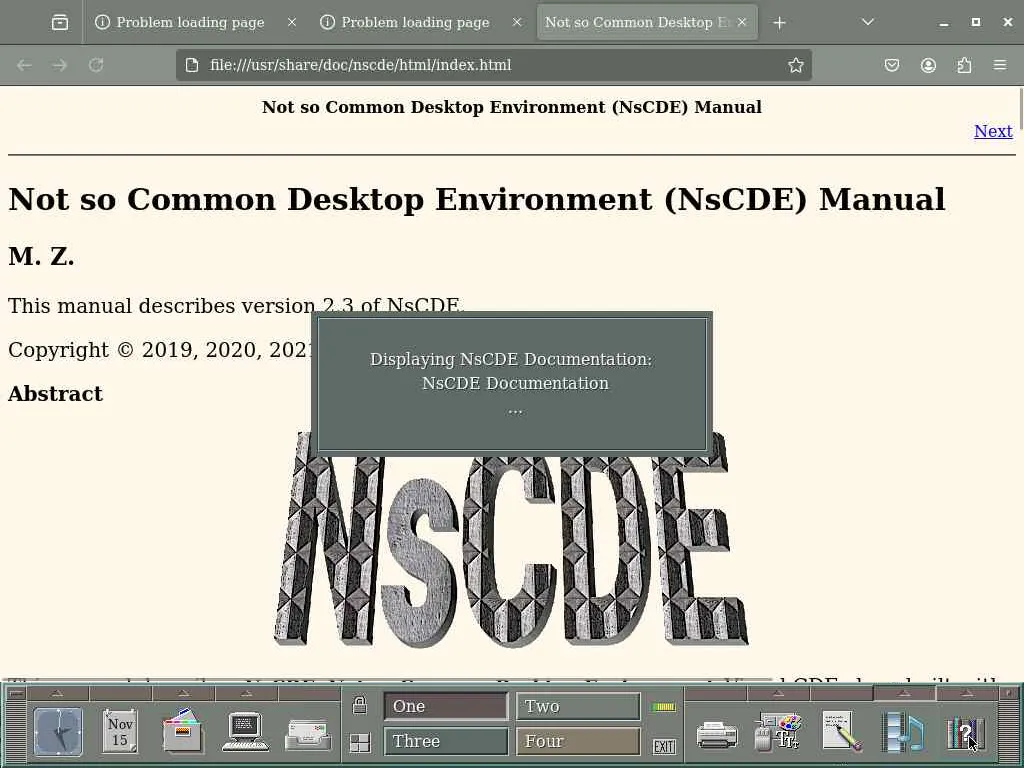
Task: Open the front panel window menu button
Action: coord(16,693)
